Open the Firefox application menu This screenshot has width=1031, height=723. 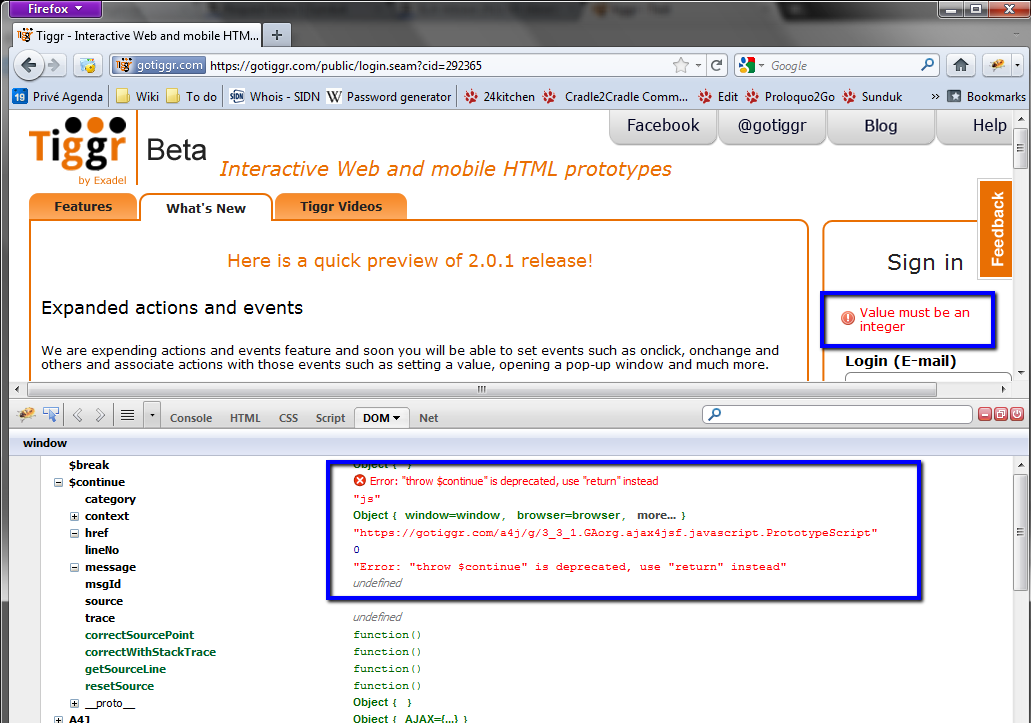[55, 9]
